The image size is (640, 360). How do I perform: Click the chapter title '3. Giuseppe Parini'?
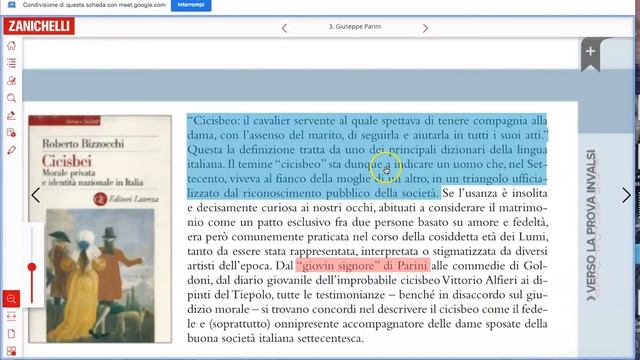coord(355,27)
